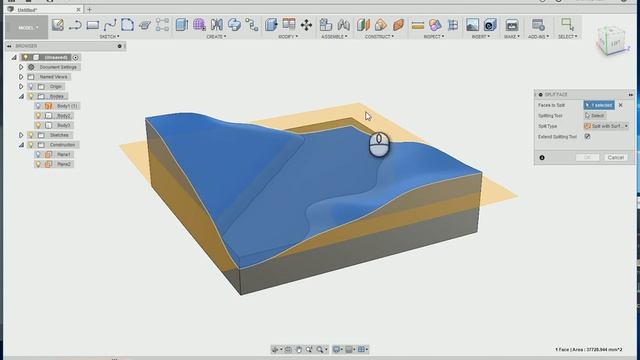Toggle visibility bulb for Plane1
Screen dimensions: 640x360
click(x=38, y=154)
